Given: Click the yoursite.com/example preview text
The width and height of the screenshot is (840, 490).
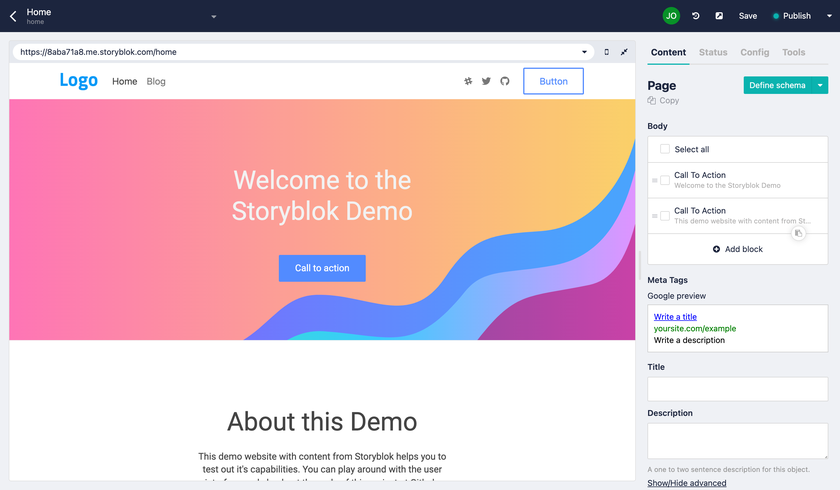Looking at the screenshot, I should (x=695, y=329).
